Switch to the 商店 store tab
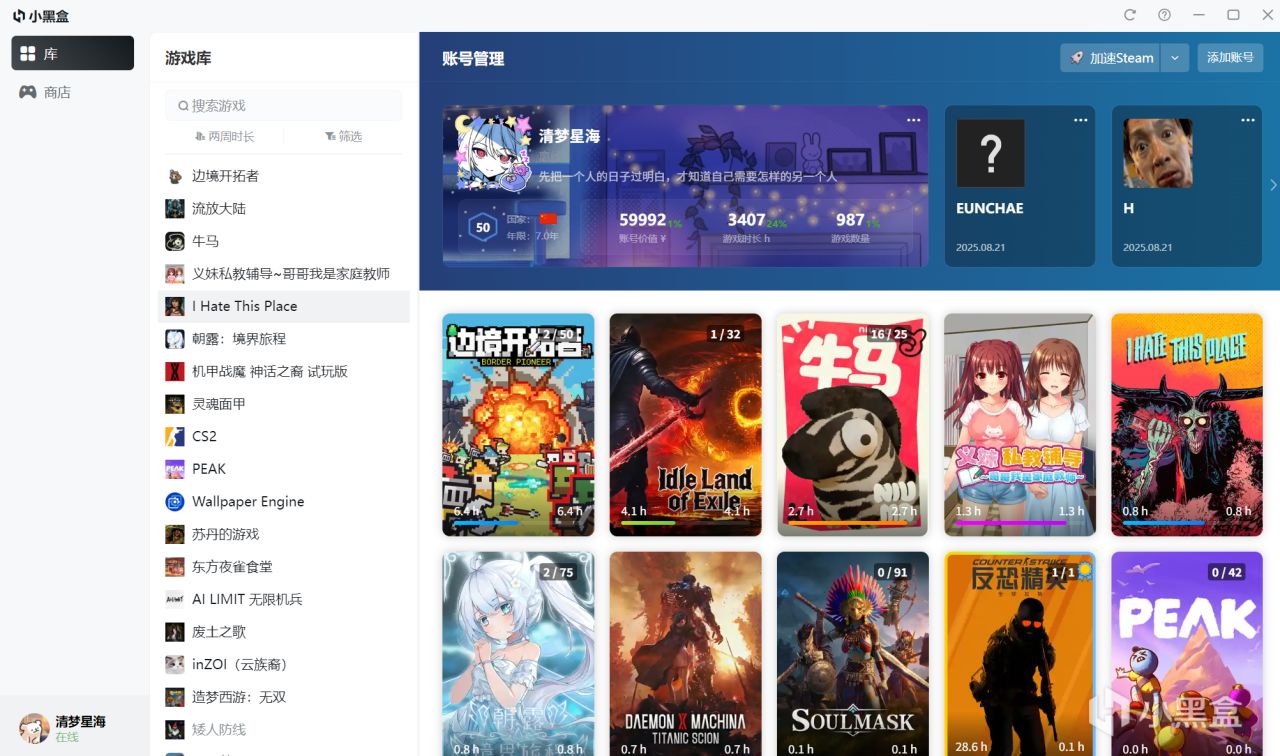 [73, 92]
